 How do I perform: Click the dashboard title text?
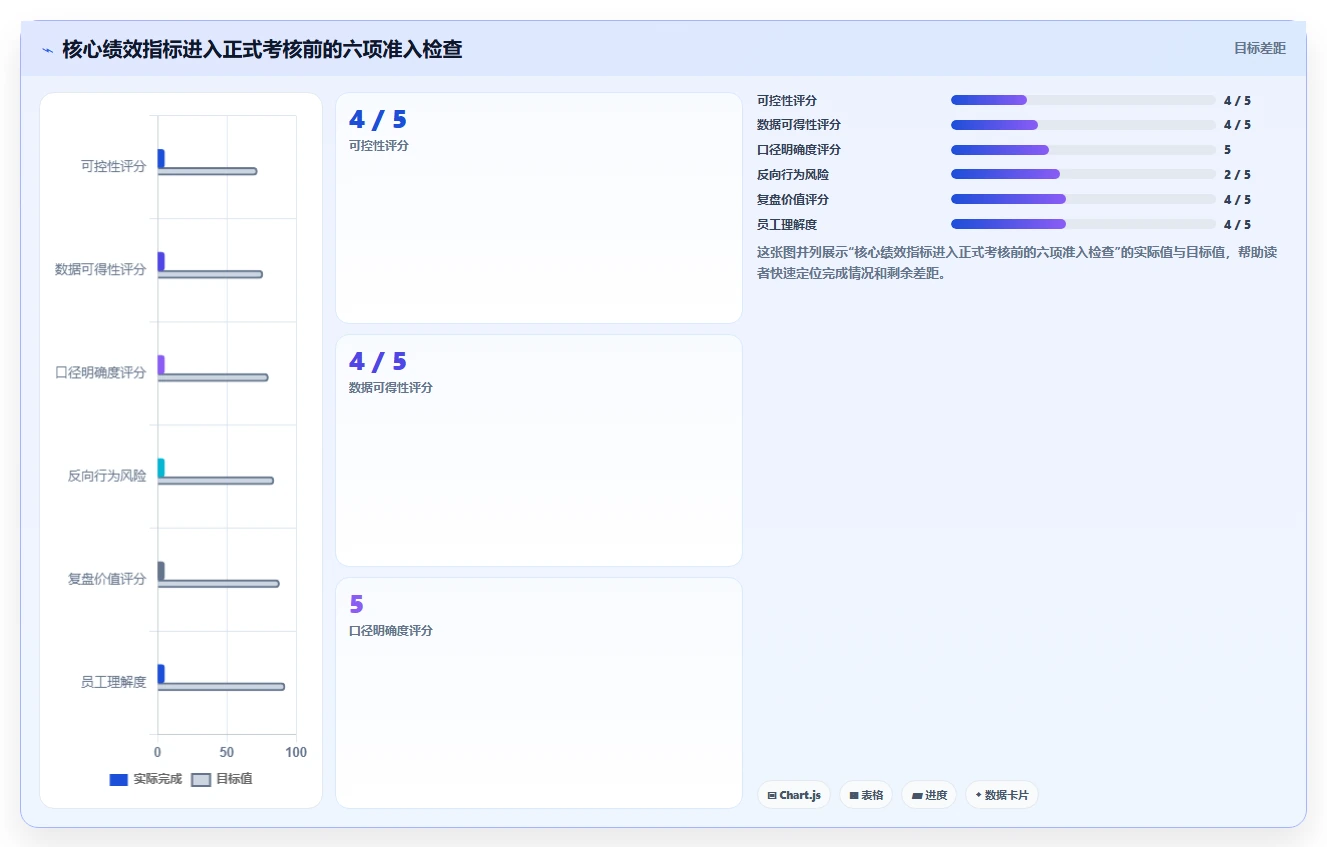[x=262, y=49]
